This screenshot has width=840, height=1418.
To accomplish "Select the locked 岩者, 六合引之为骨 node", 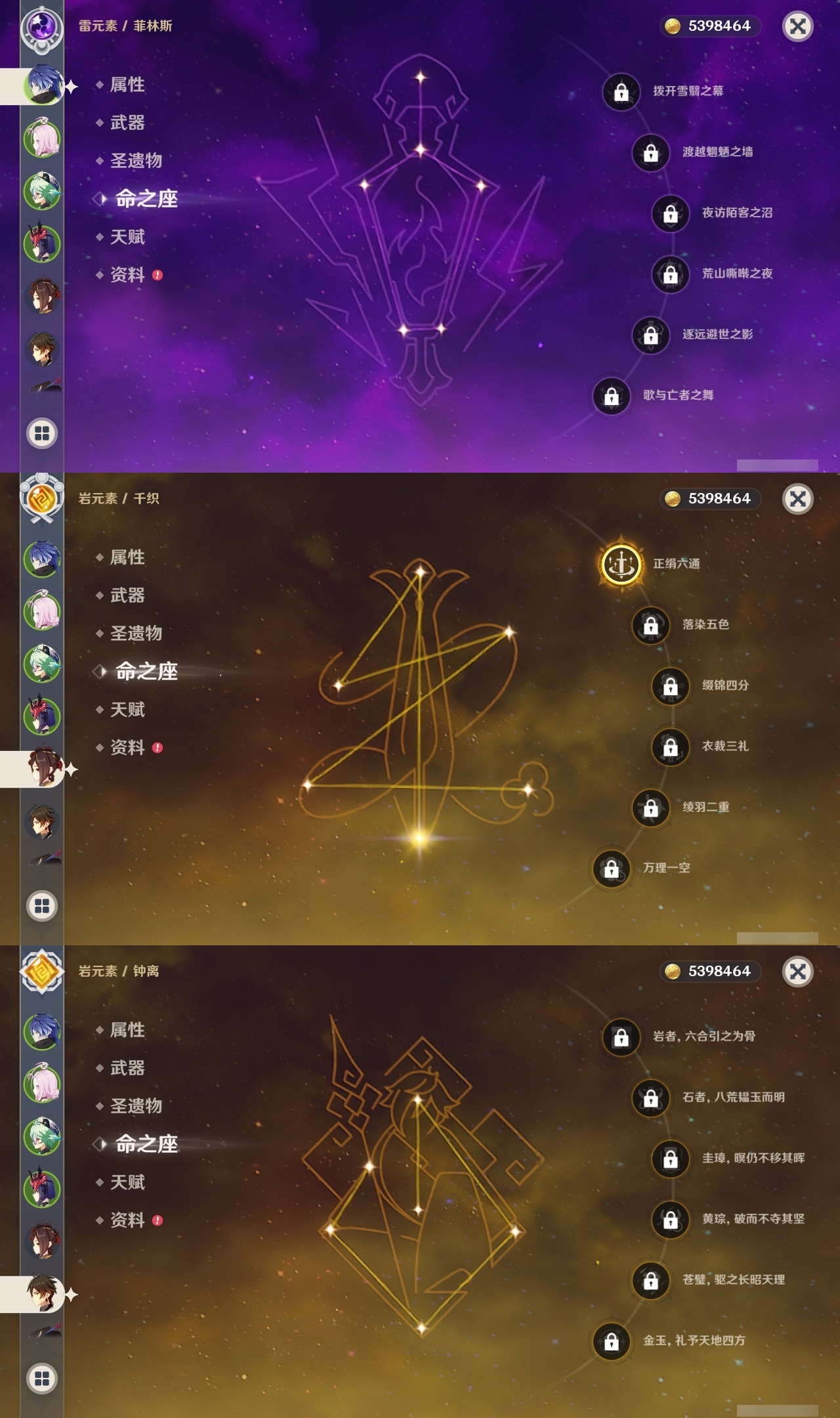I will (621, 1037).
